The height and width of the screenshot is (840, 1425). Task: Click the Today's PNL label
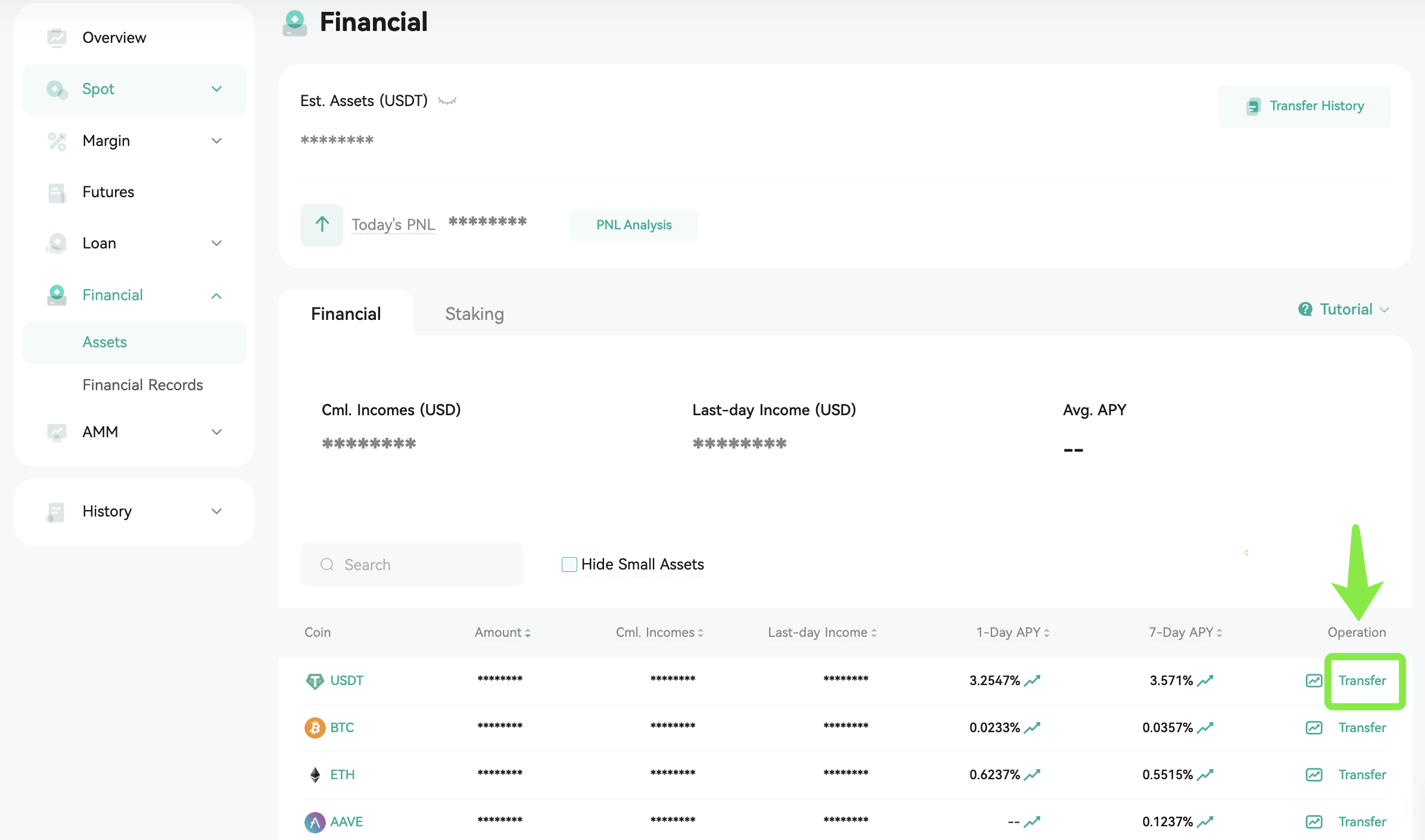pos(393,225)
